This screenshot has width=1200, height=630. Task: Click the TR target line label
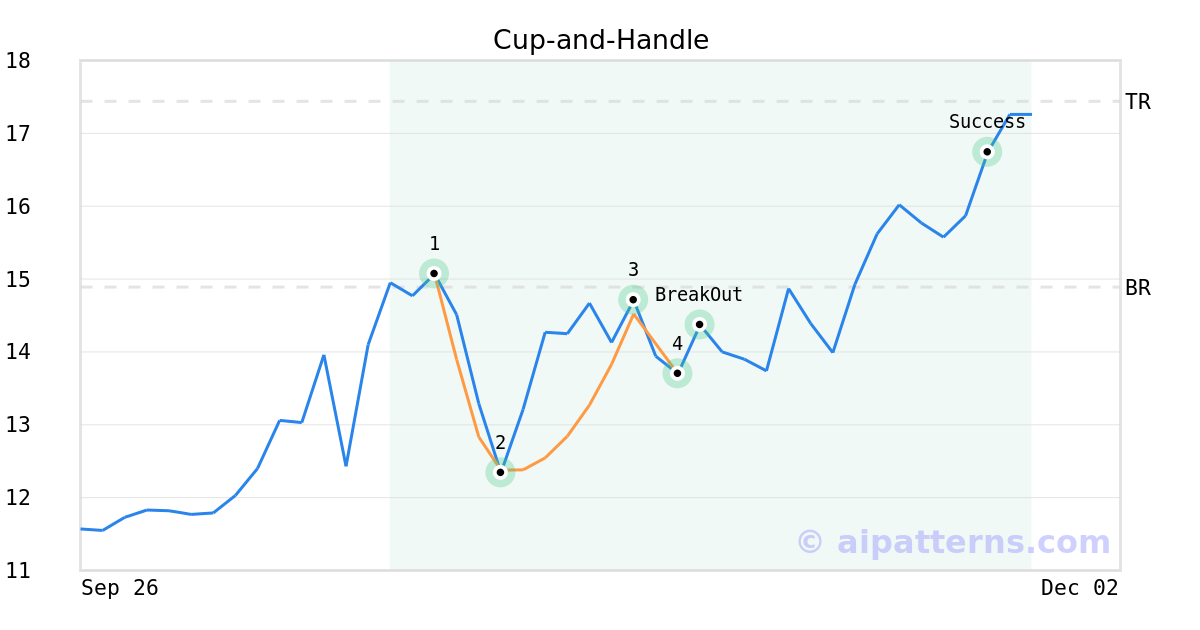point(1138,102)
